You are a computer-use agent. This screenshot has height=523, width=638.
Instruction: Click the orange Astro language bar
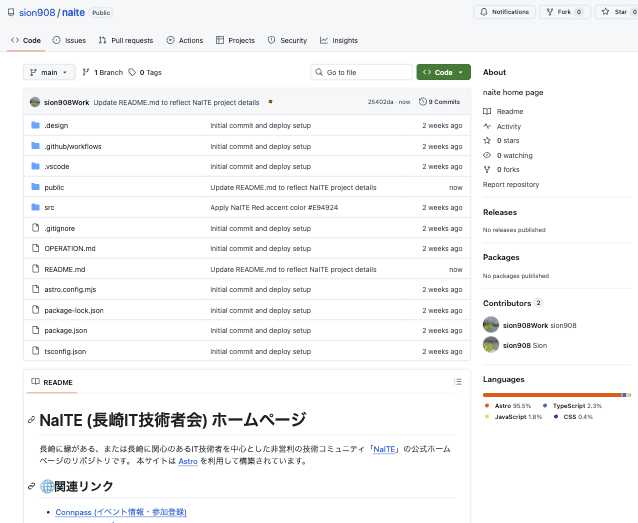(550, 395)
